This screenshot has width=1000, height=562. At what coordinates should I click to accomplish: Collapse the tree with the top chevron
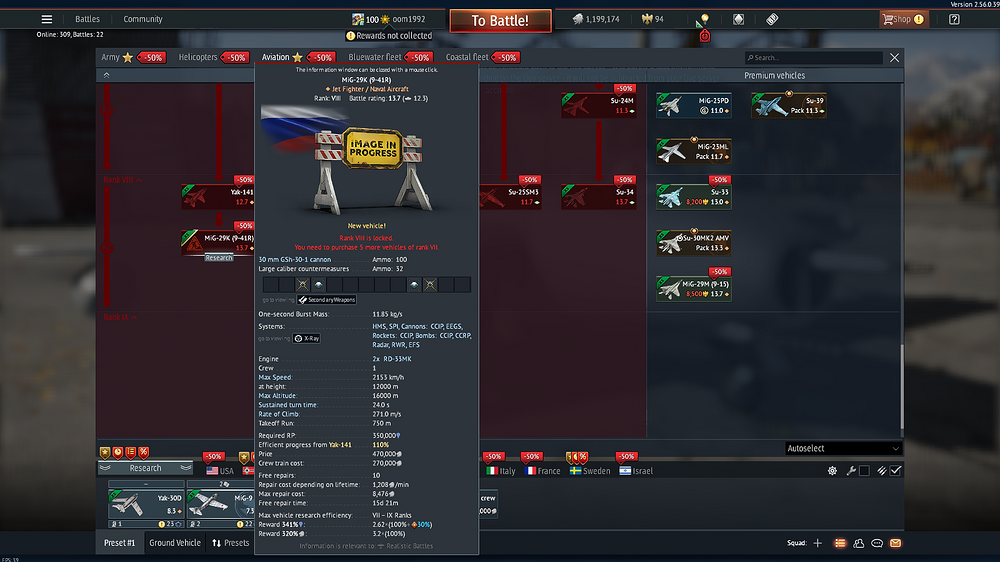tap(107, 75)
